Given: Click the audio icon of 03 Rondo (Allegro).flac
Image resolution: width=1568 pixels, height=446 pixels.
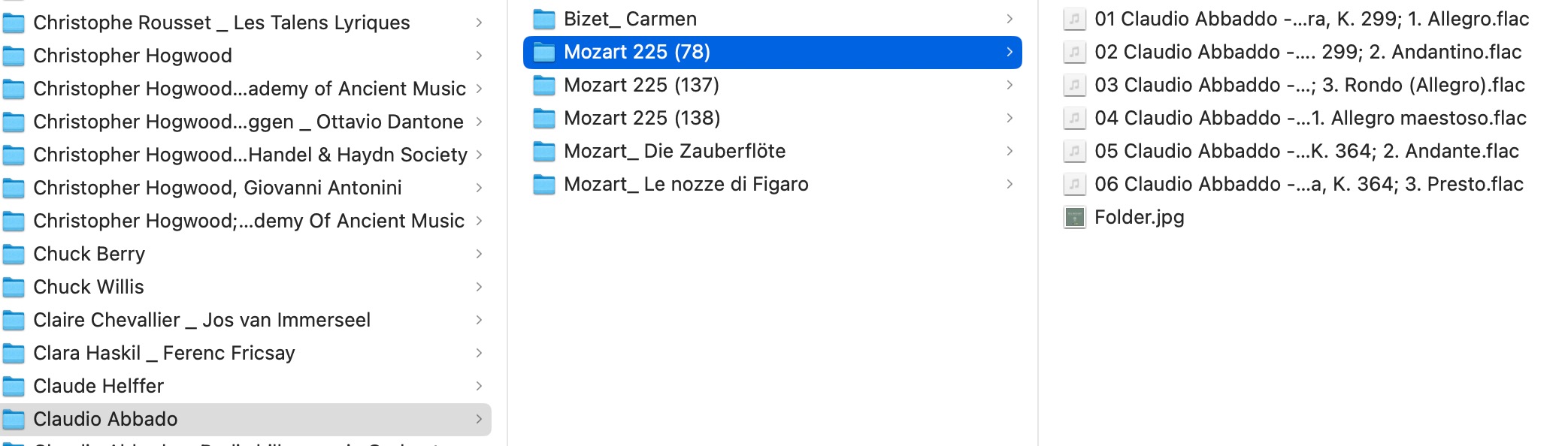Looking at the screenshot, I should point(1074,85).
